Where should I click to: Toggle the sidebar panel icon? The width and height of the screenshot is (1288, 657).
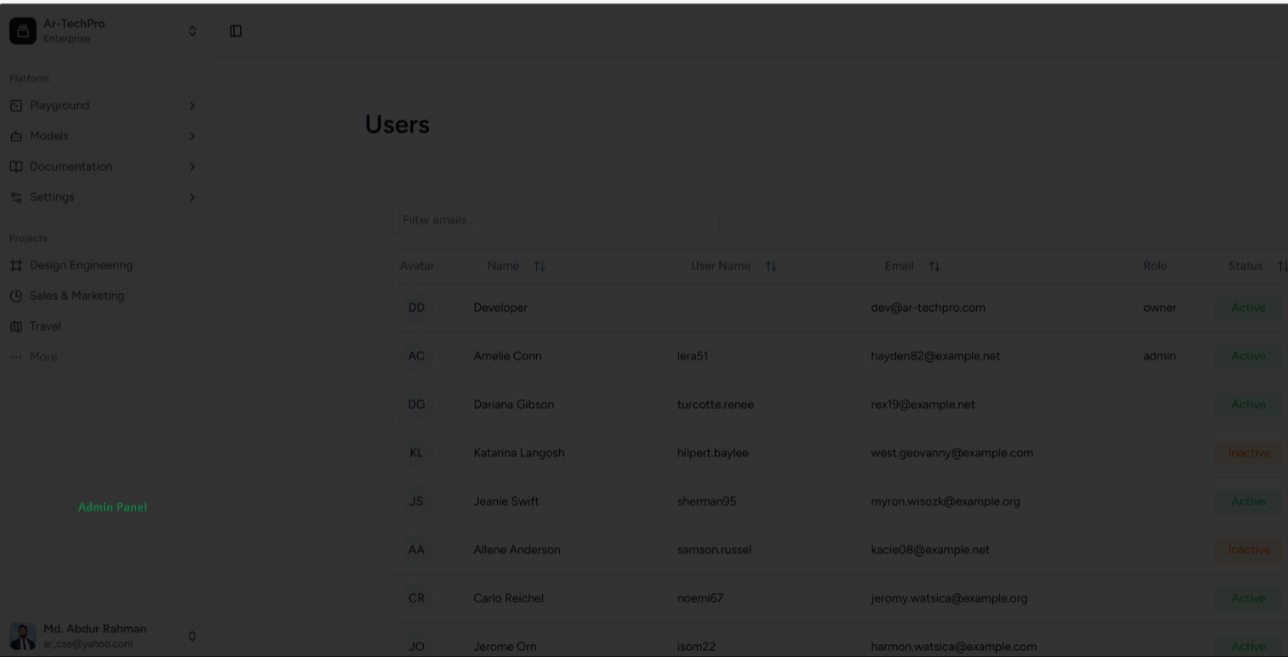click(236, 31)
